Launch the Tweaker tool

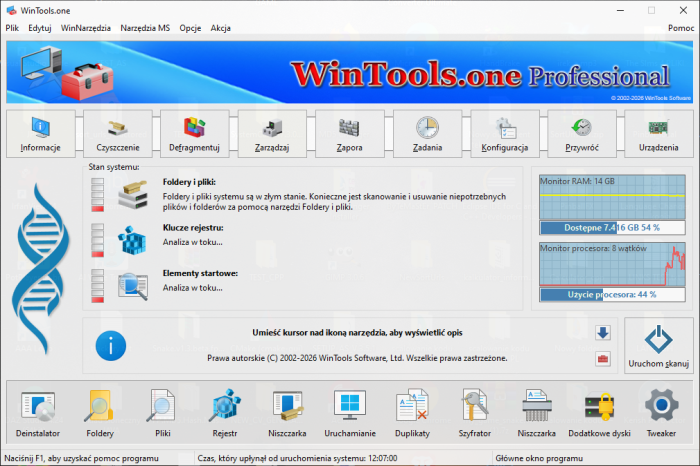click(x=662, y=413)
